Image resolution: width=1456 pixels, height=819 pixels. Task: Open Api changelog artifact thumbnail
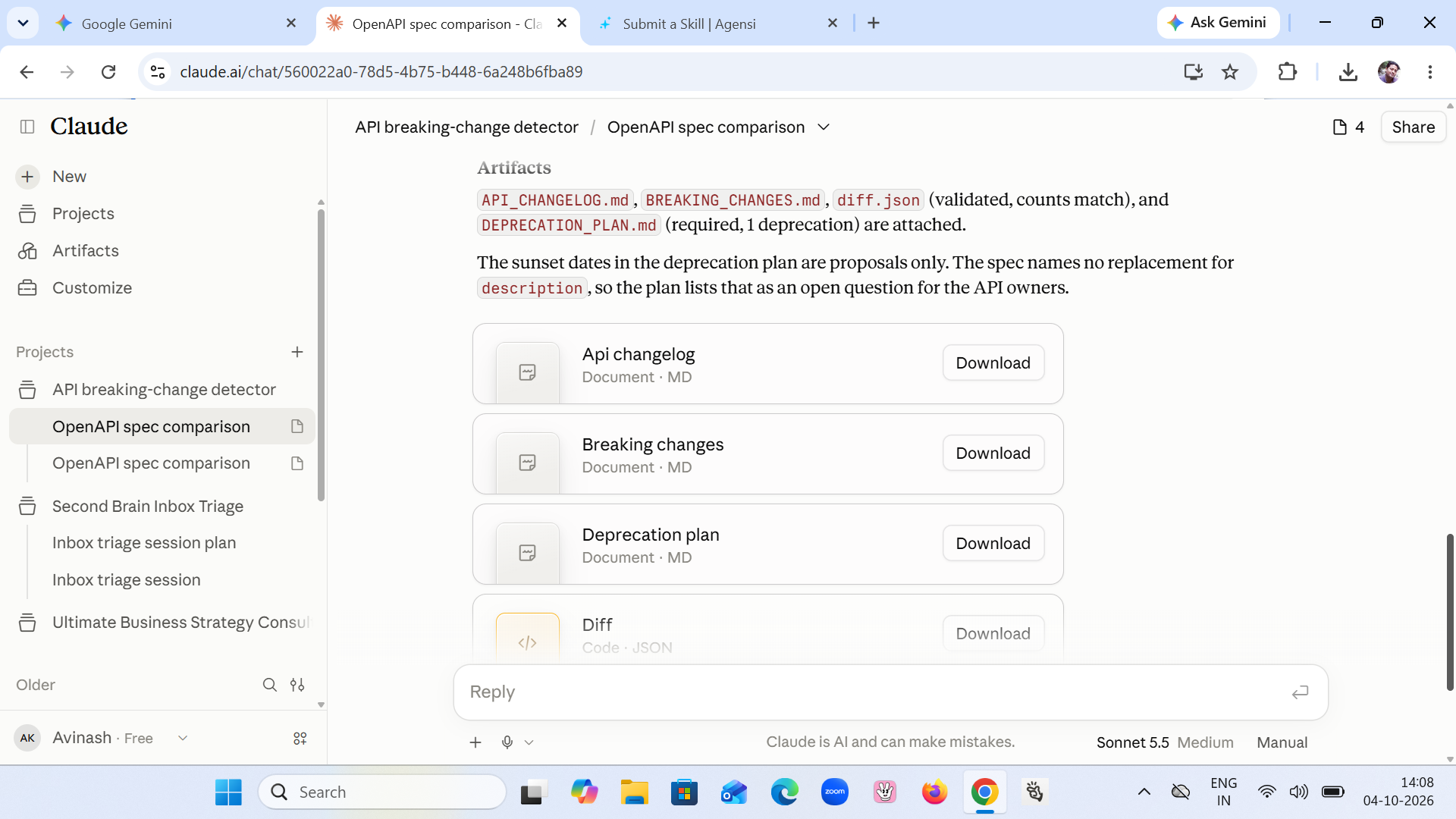(528, 372)
